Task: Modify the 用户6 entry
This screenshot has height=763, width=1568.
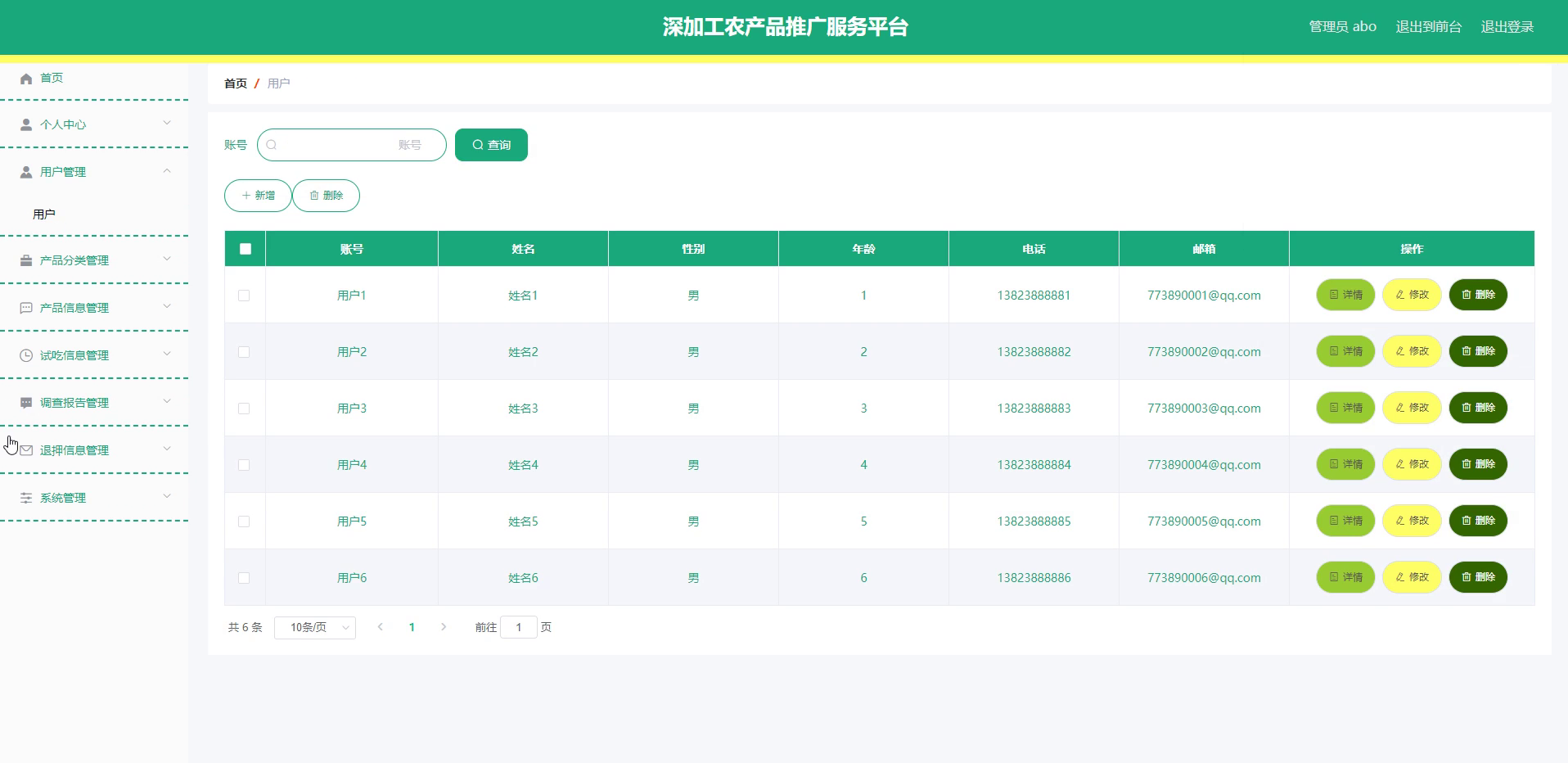Action: (1412, 577)
